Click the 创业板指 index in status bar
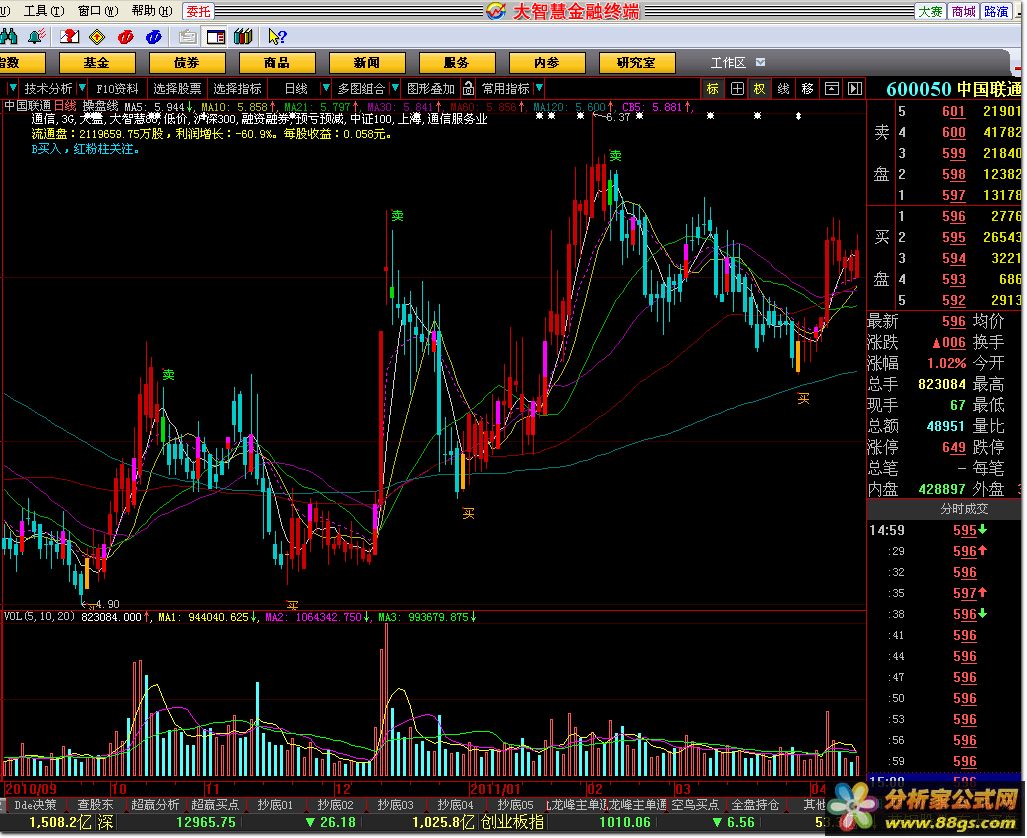Screen dimensions: 1027x838 coord(512,822)
